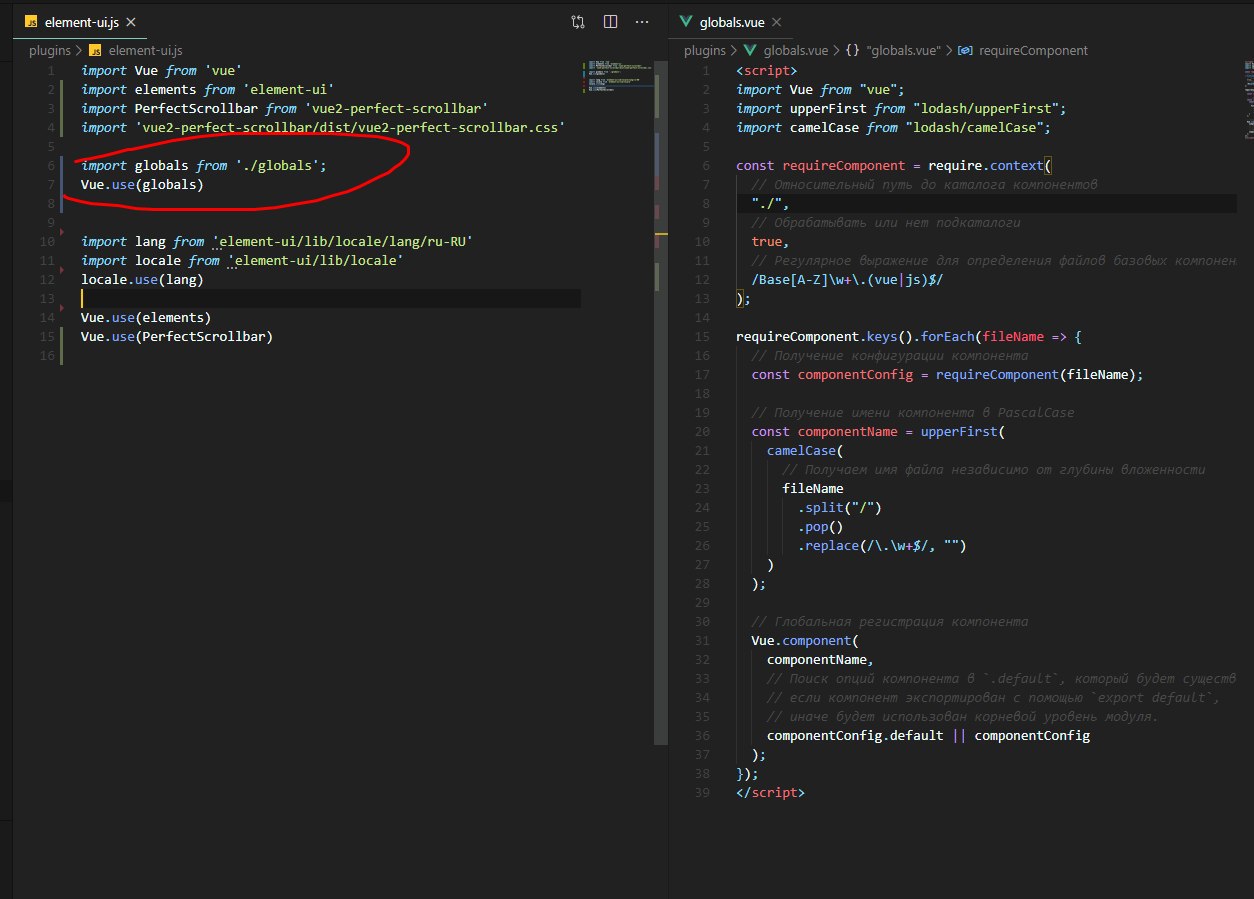Screen dimensions: 1254x899
Task: Place cursor on empty line 13 in element-ui.js
Action: click(x=330, y=298)
